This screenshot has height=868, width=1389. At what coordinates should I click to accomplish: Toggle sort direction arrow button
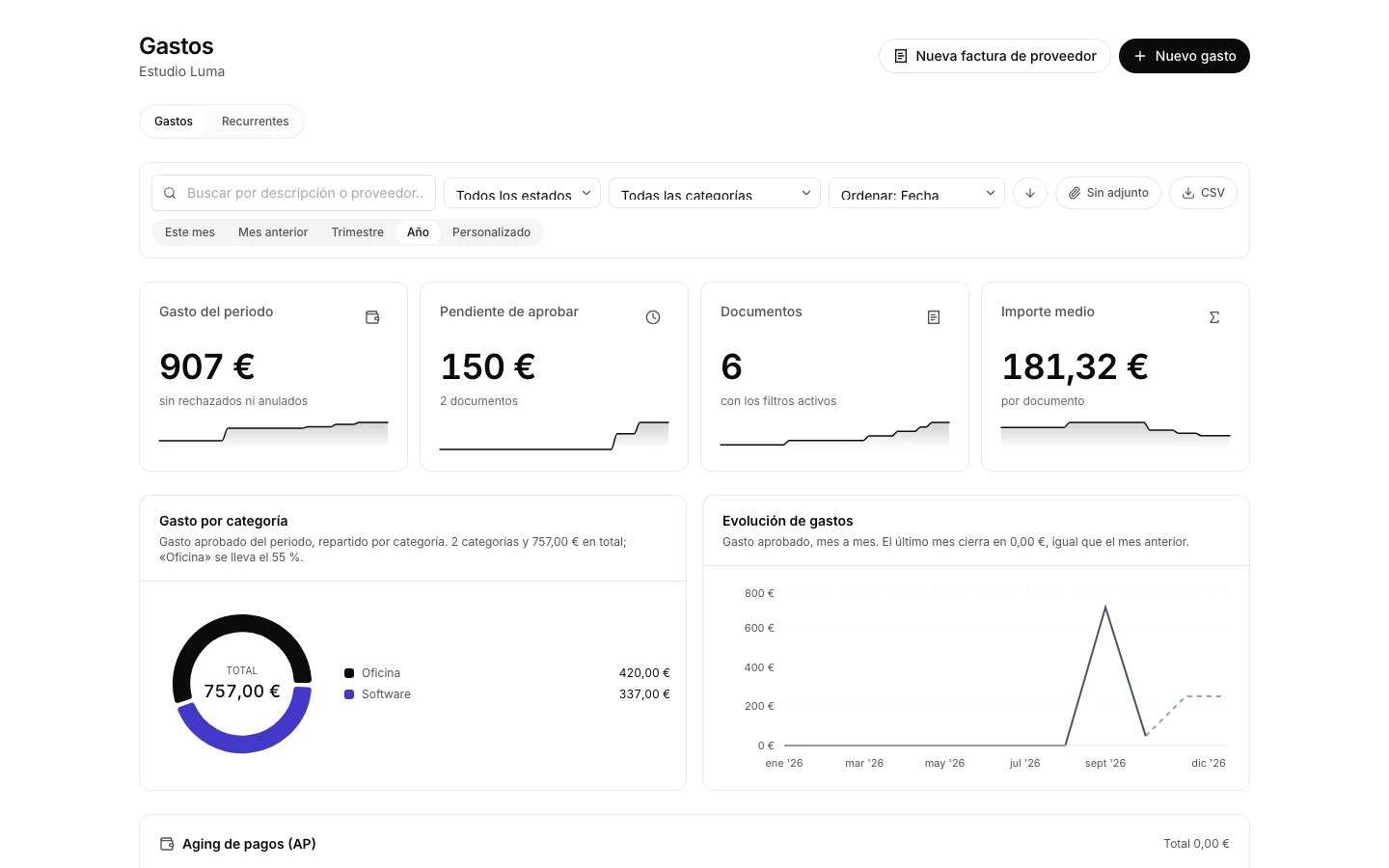(1030, 193)
